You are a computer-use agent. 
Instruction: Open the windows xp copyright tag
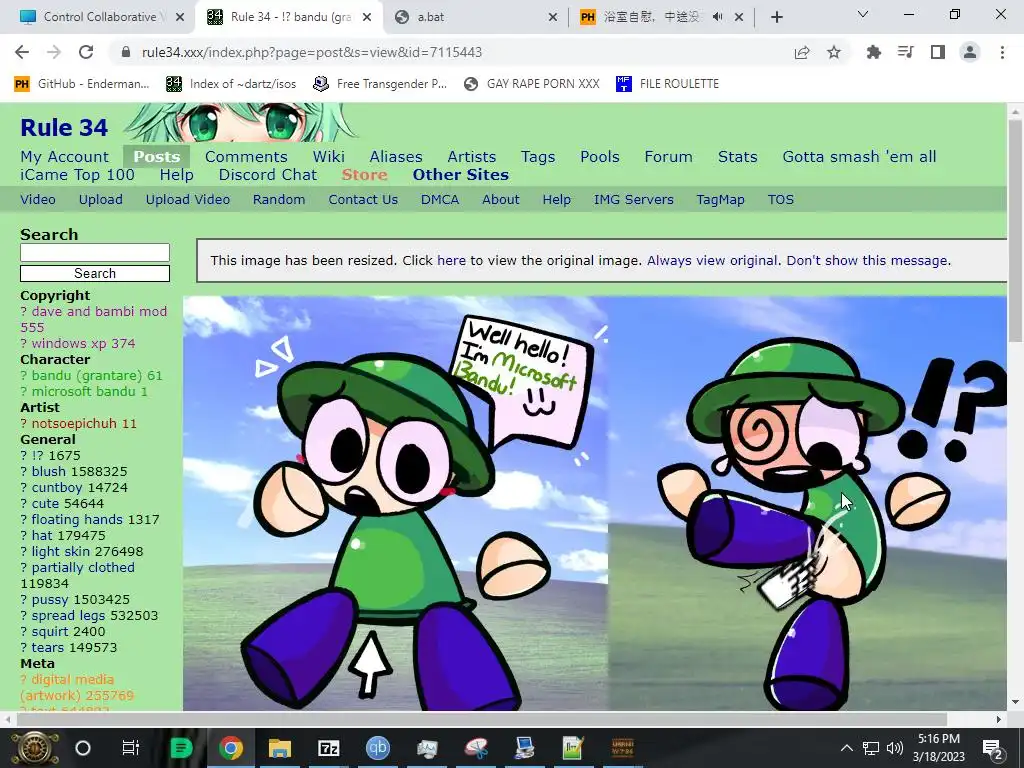point(70,344)
